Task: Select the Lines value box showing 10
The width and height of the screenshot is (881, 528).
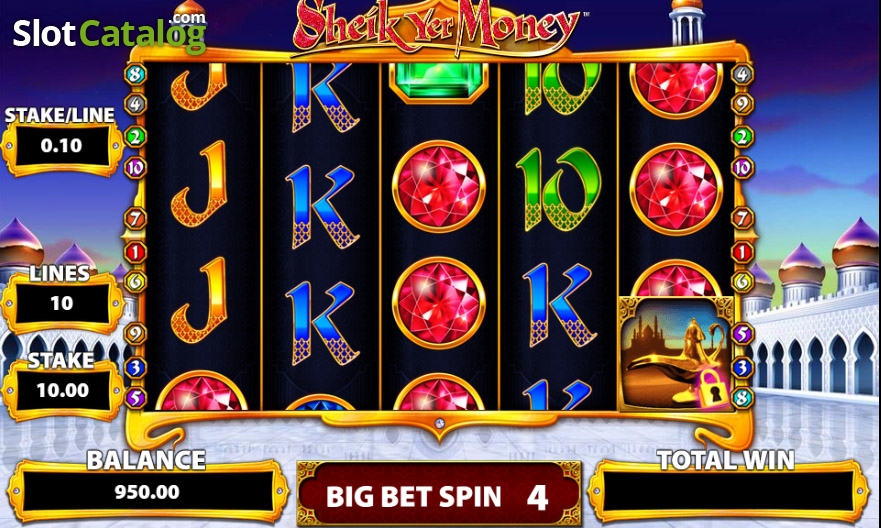Action: tap(62, 304)
